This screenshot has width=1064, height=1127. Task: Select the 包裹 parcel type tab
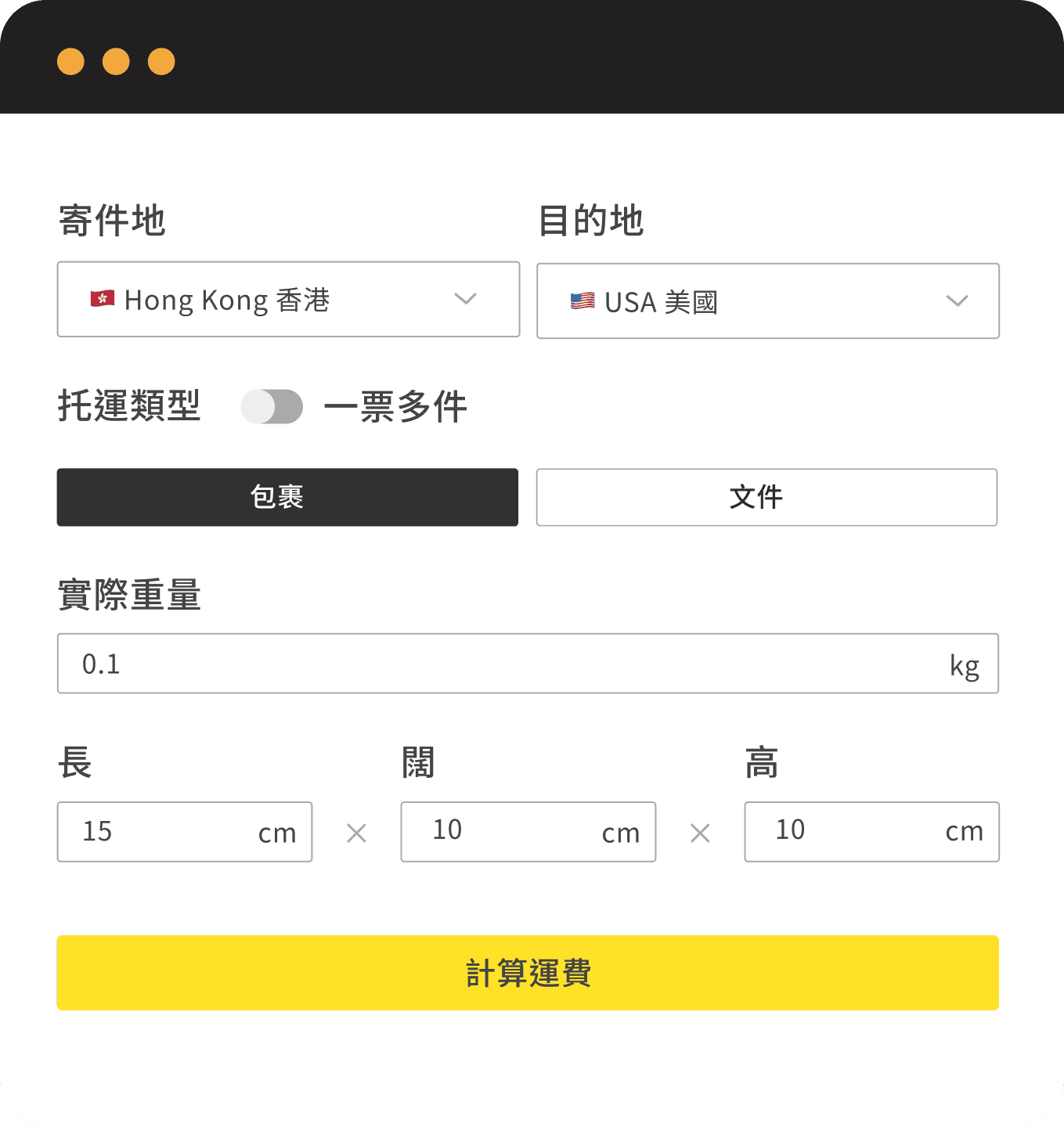(287, 498)
